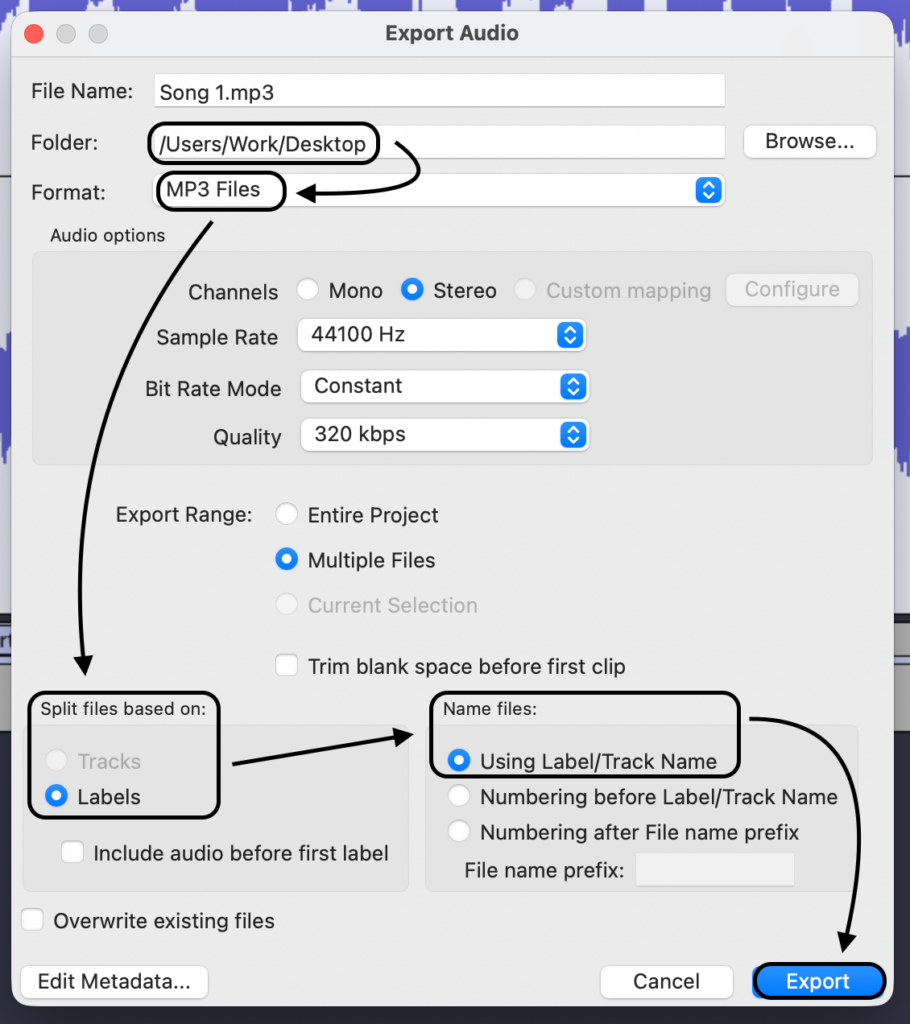Select the Stereo channel option
Screen dimensions: 910x1024
pyautogui.click(x=411, y=290)
